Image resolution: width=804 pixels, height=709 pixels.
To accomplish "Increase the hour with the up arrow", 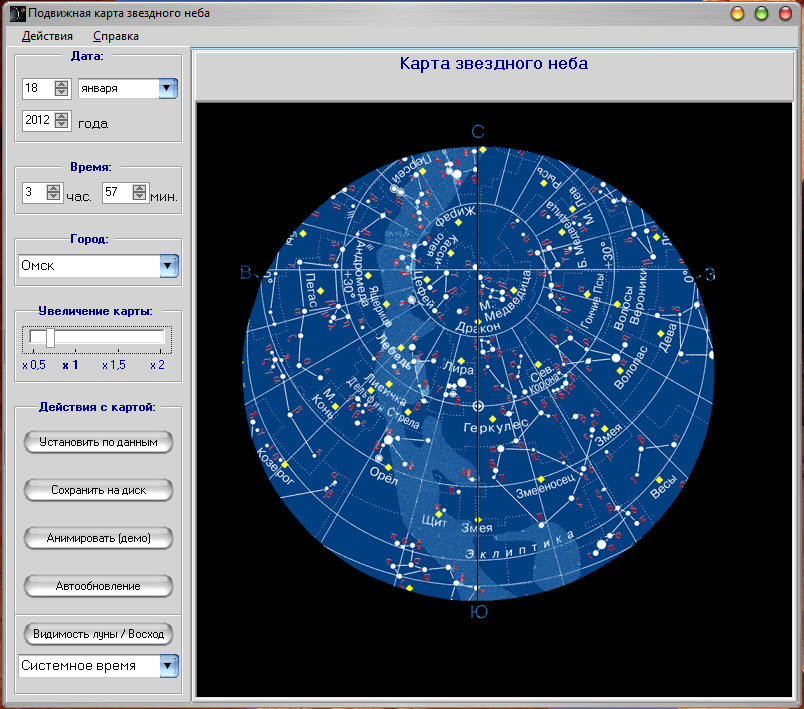I will (54, 187).
